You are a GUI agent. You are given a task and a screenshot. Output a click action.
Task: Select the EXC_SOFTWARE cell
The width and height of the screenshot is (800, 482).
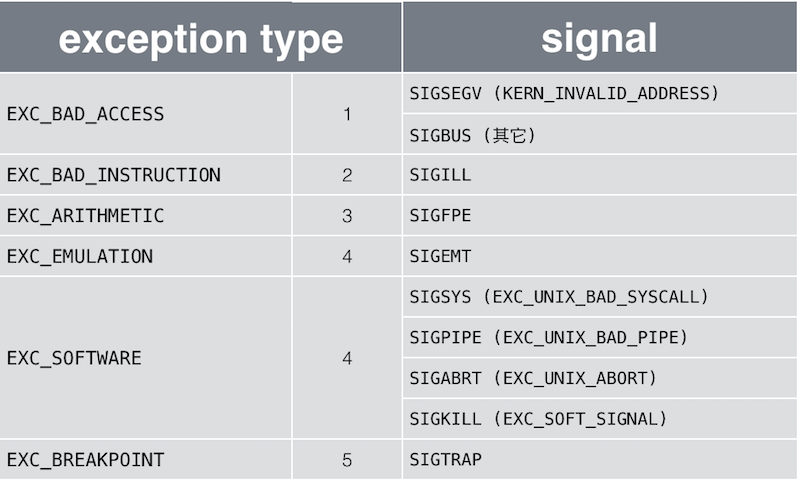click(74, 358)
